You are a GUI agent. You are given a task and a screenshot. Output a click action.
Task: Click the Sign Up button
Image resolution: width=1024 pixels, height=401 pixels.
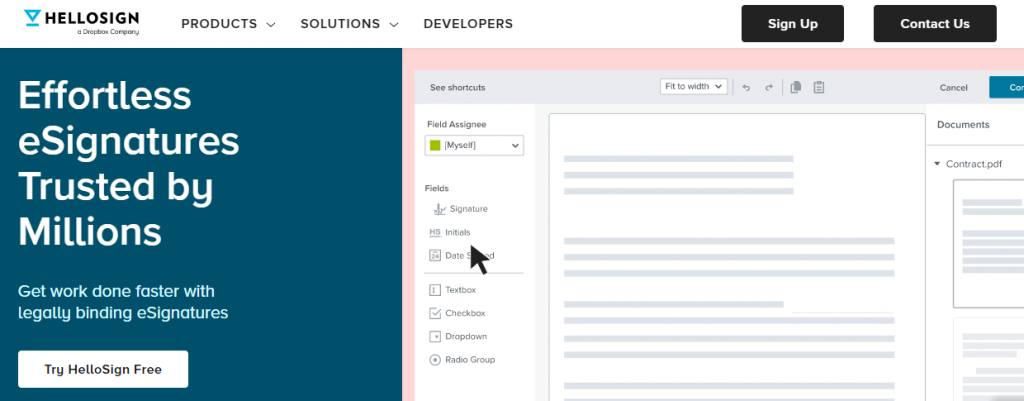pos(792,24)
